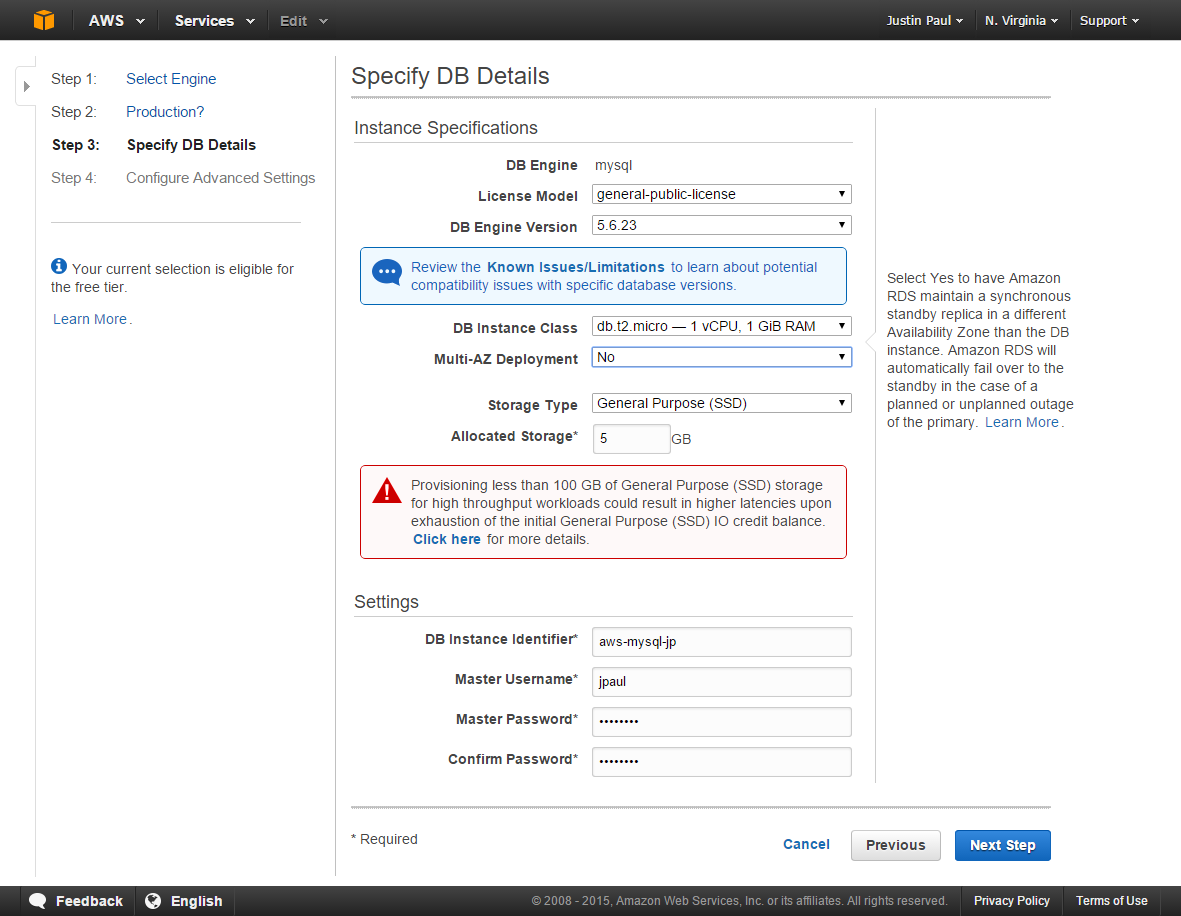This screenshot has width=1181, height=916.
Task: Open the Storage Type dropdown
Action: pos(722,403)
